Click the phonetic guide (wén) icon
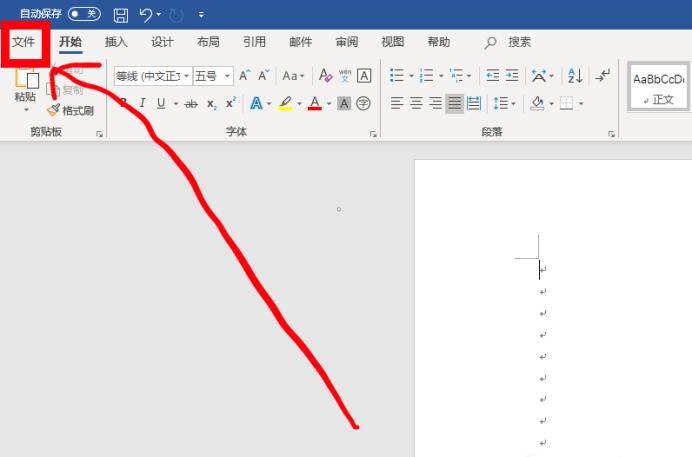Image resolution: width=692 pixels, height=457 pixels. point(345,76)
